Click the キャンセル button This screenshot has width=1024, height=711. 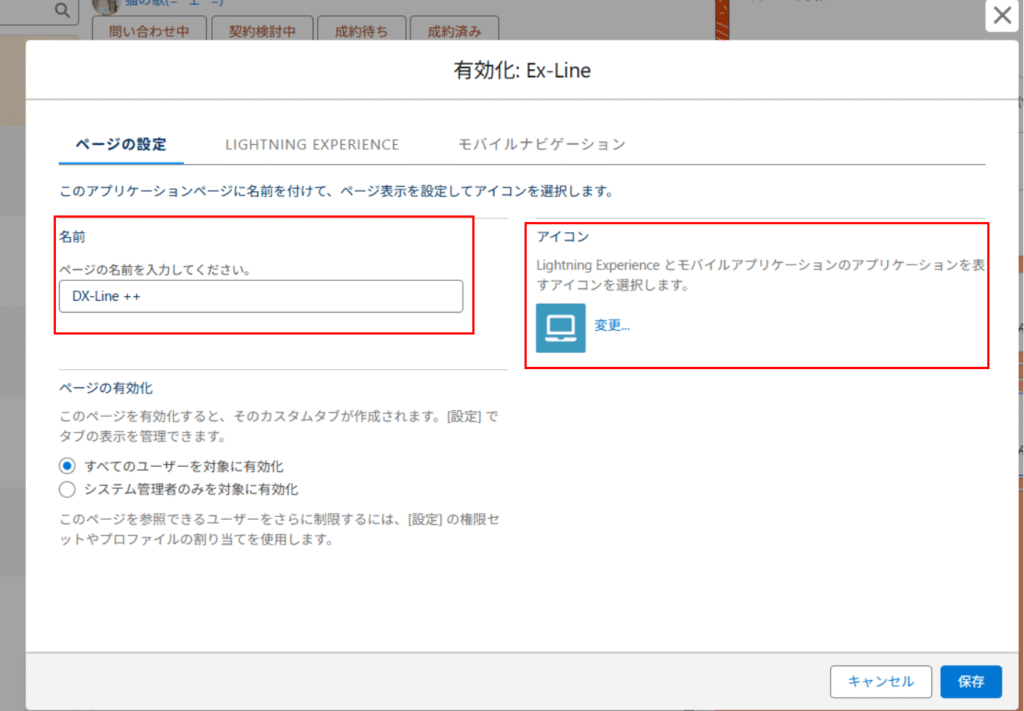click(880, 681)
